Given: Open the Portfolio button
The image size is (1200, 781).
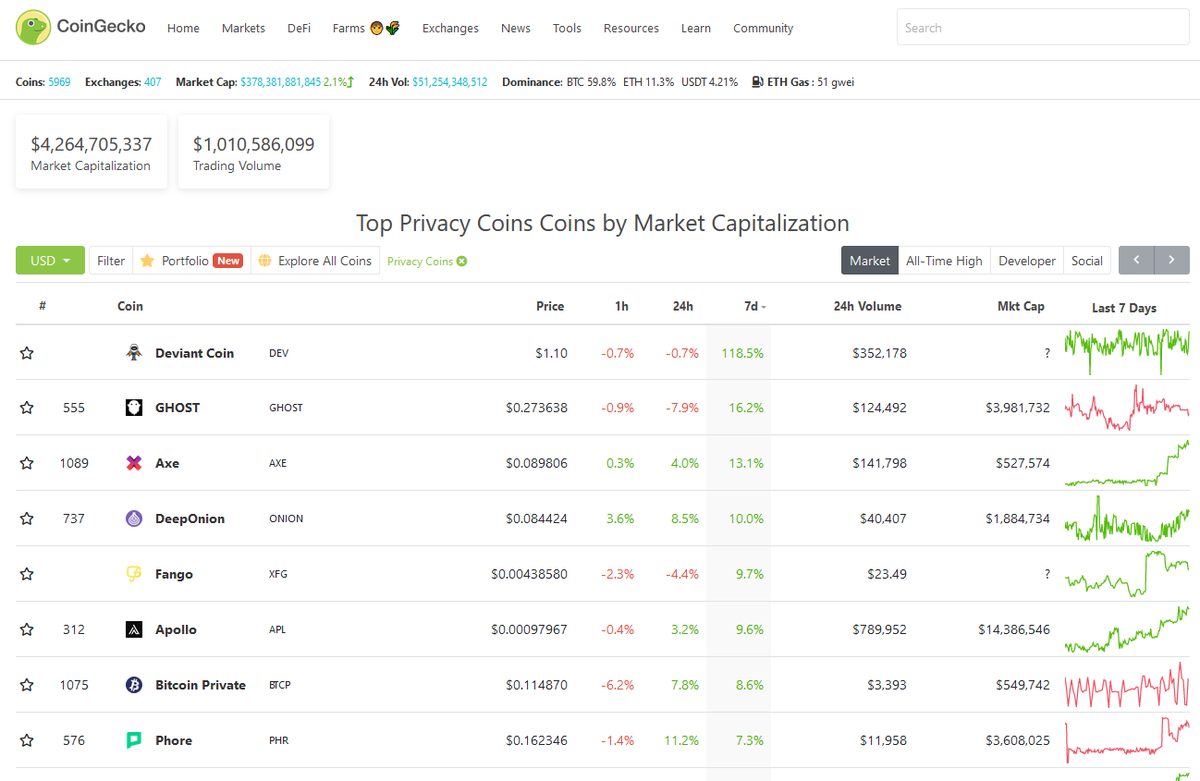Looking at the screenshot, I should pyautogui.click(x=191, y=260).
